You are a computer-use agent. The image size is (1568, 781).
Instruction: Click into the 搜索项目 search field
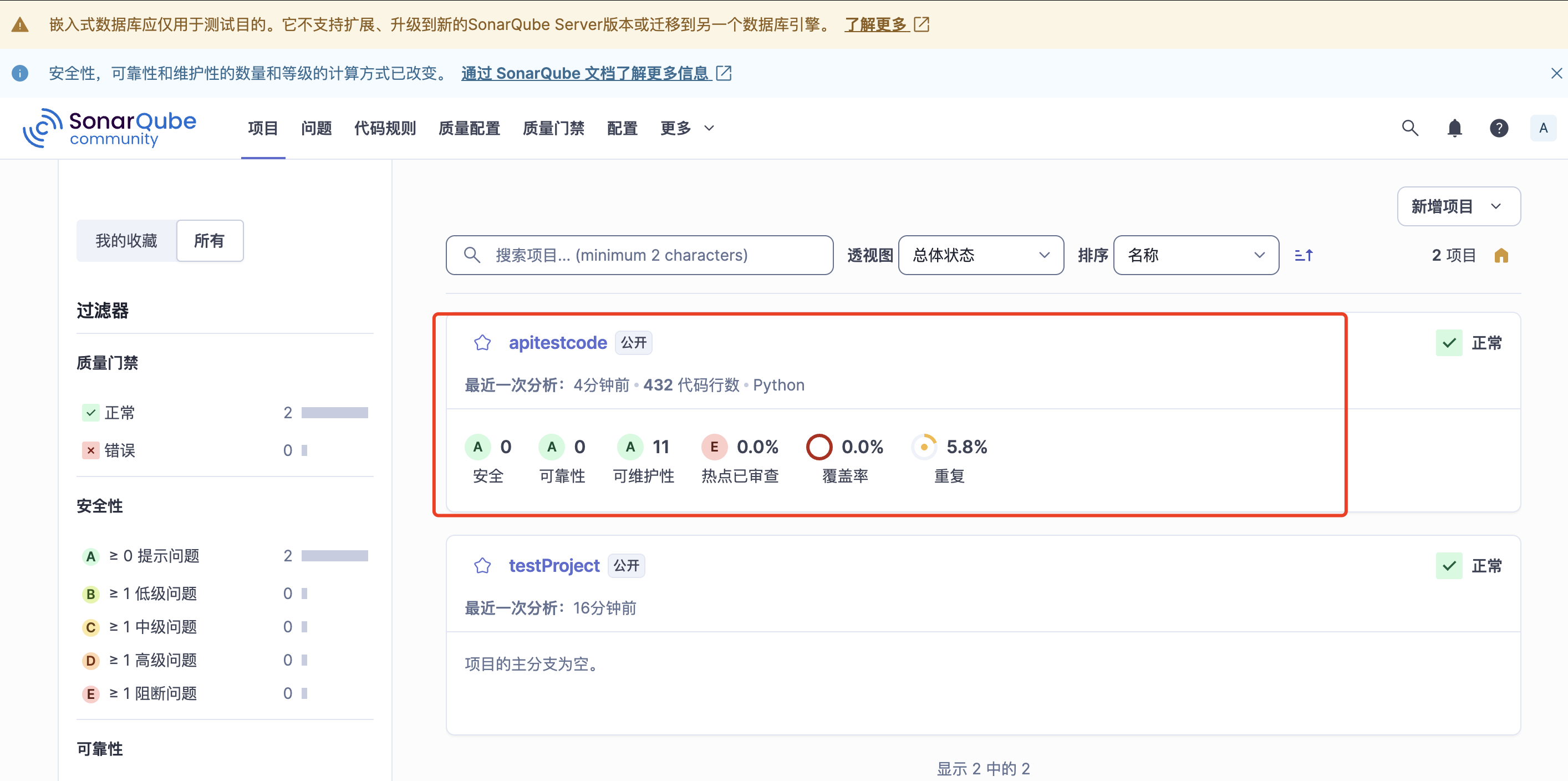pos(639,255)
